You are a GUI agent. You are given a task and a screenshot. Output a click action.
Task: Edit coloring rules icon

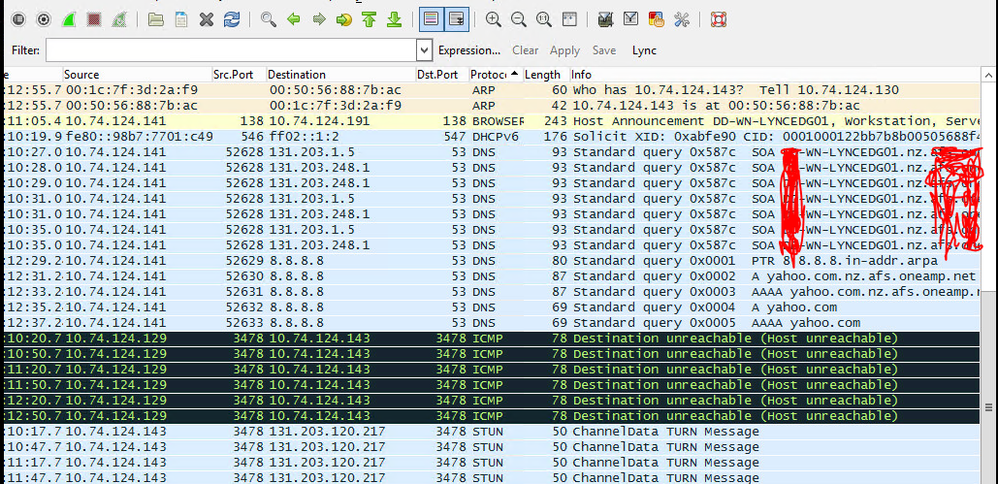coord(656,20)
